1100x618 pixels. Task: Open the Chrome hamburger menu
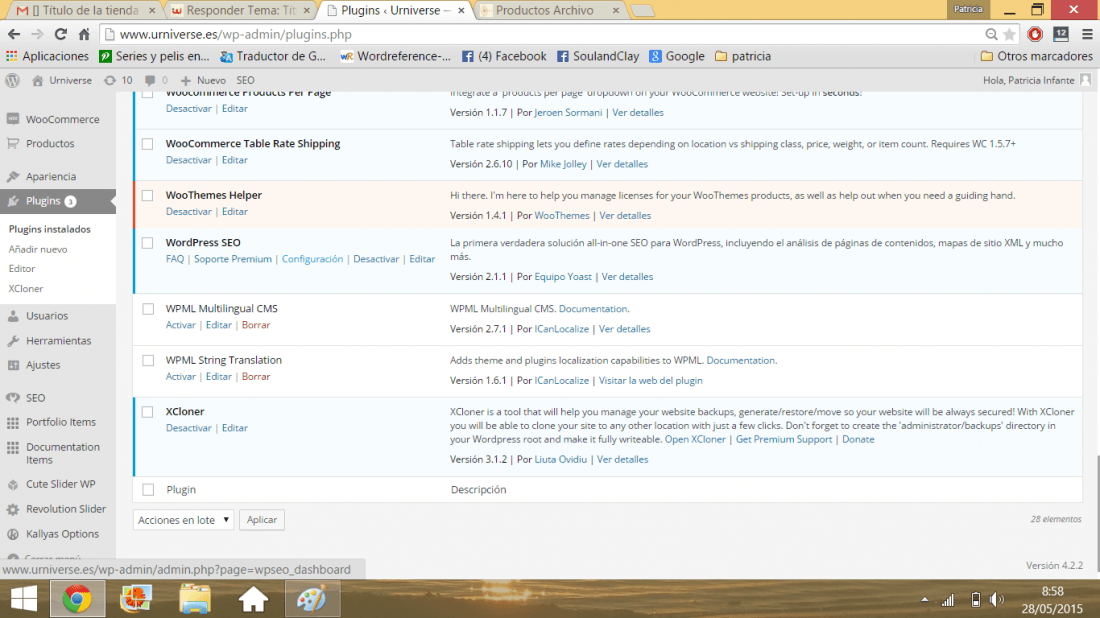(x=1087, y=34)
